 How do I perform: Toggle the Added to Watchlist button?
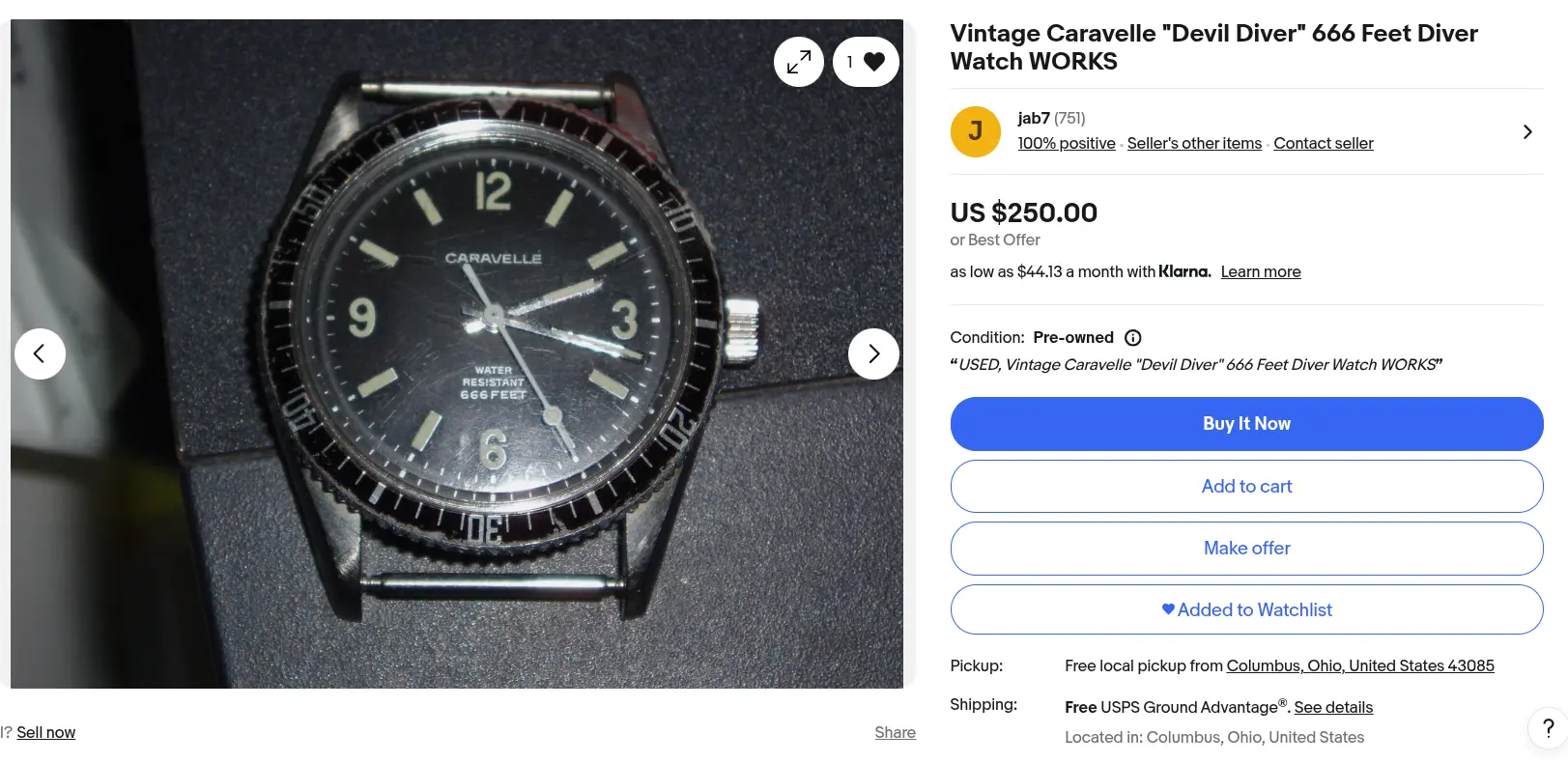1246,609
